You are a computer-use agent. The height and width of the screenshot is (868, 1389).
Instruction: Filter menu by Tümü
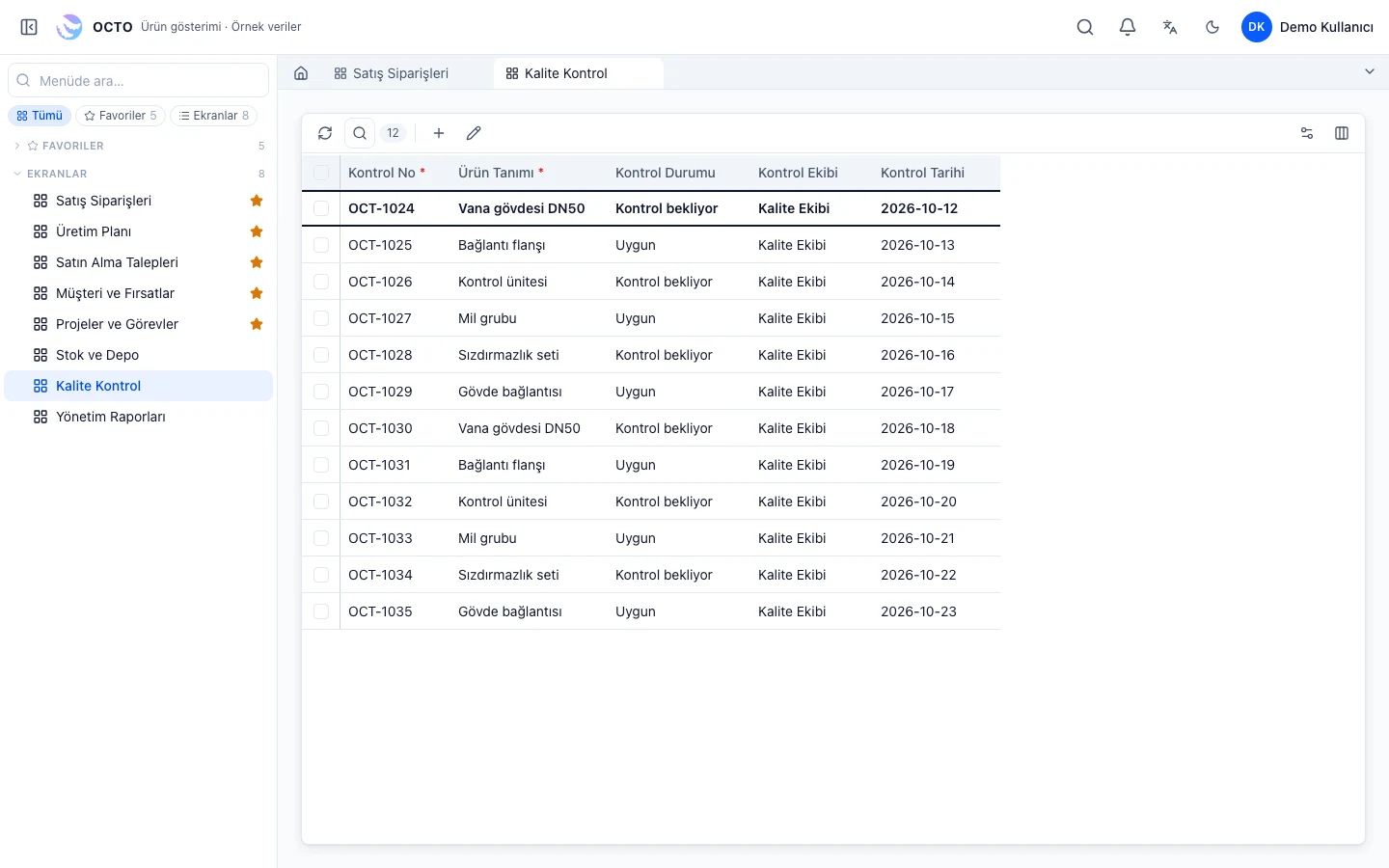[x=40, y=116]
